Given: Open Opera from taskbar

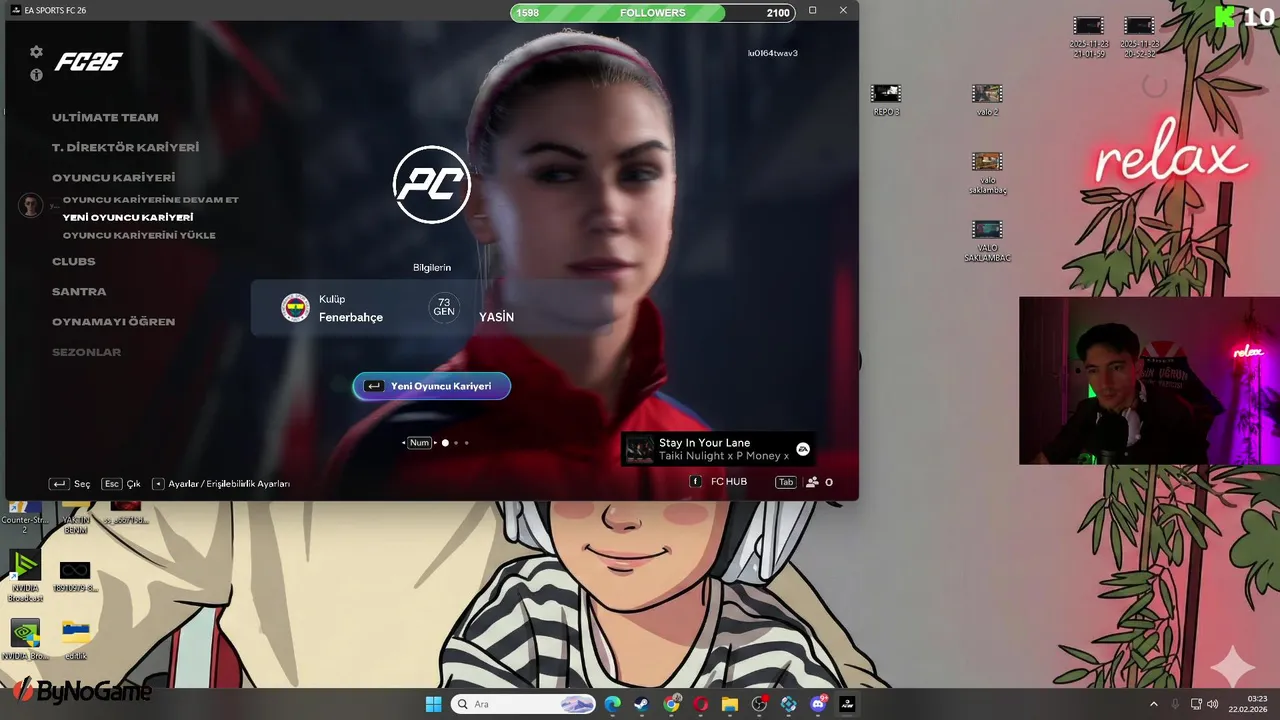Looking at the screenshot, I should 700,704.
